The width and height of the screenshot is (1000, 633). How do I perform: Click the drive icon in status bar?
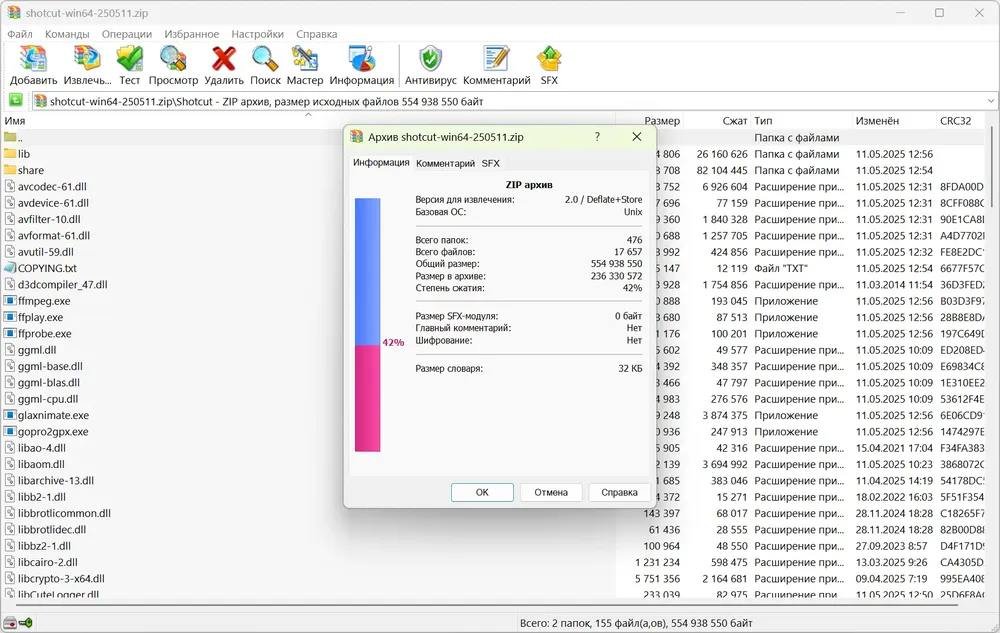pos(10,623)
